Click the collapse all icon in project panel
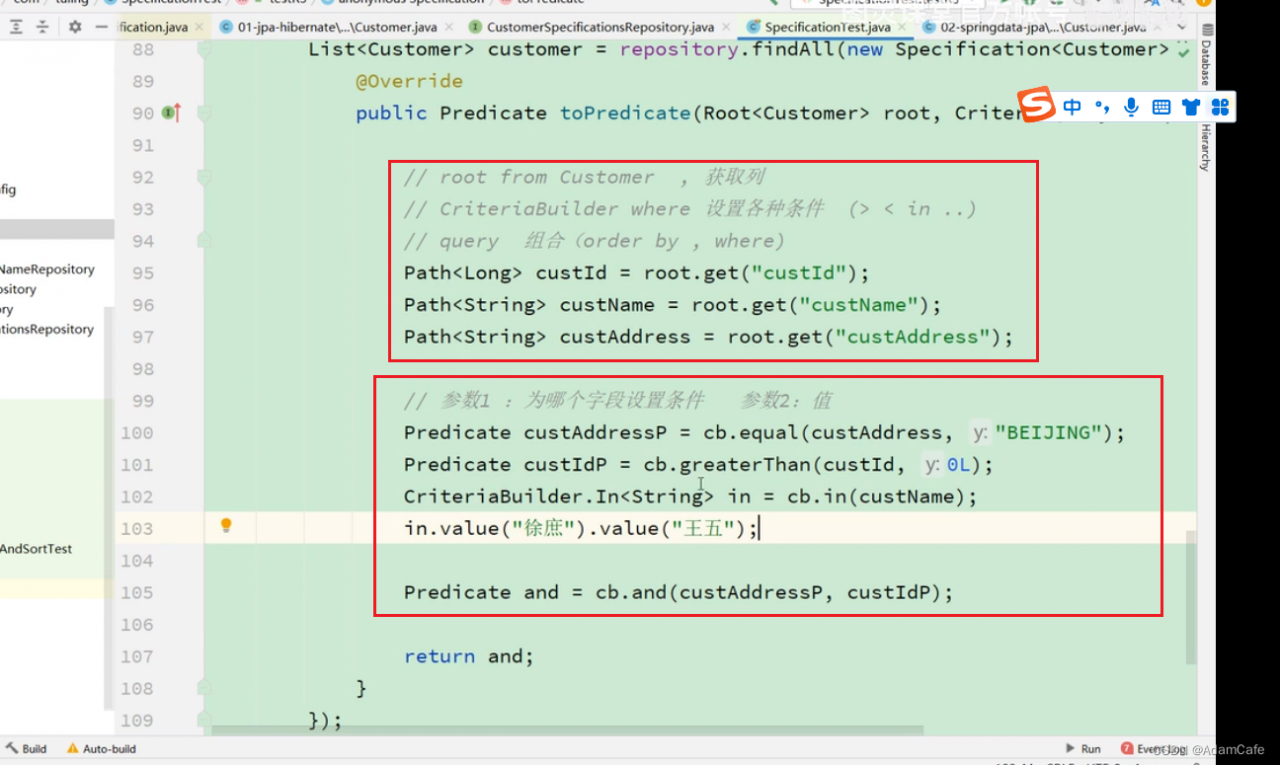Screen dimensions: 1280x765 coord(45,27)
